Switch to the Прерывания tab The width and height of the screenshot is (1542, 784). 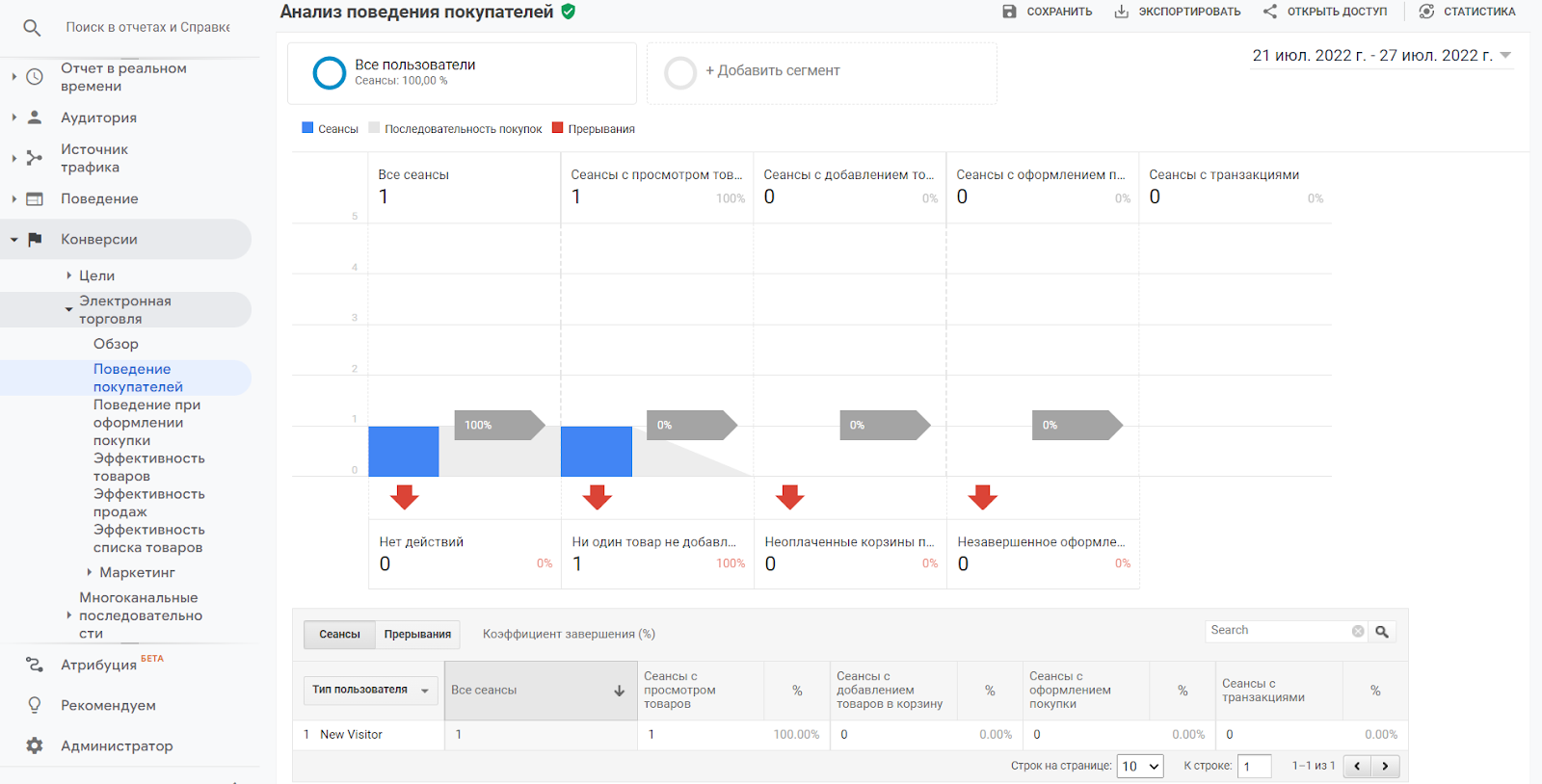[417, 635]
